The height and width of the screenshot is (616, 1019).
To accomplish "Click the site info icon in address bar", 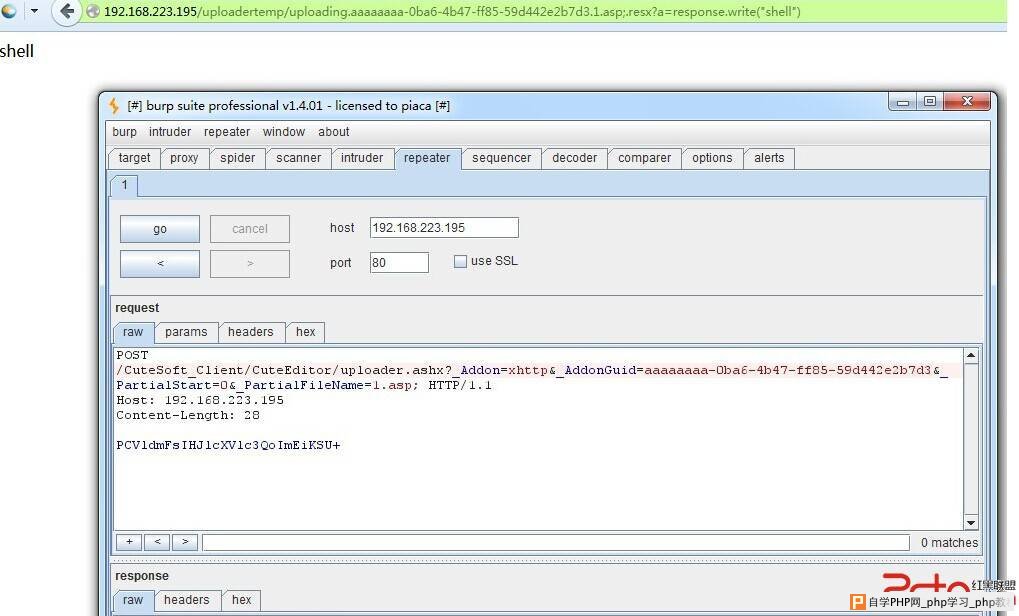I will pos(93,12).
